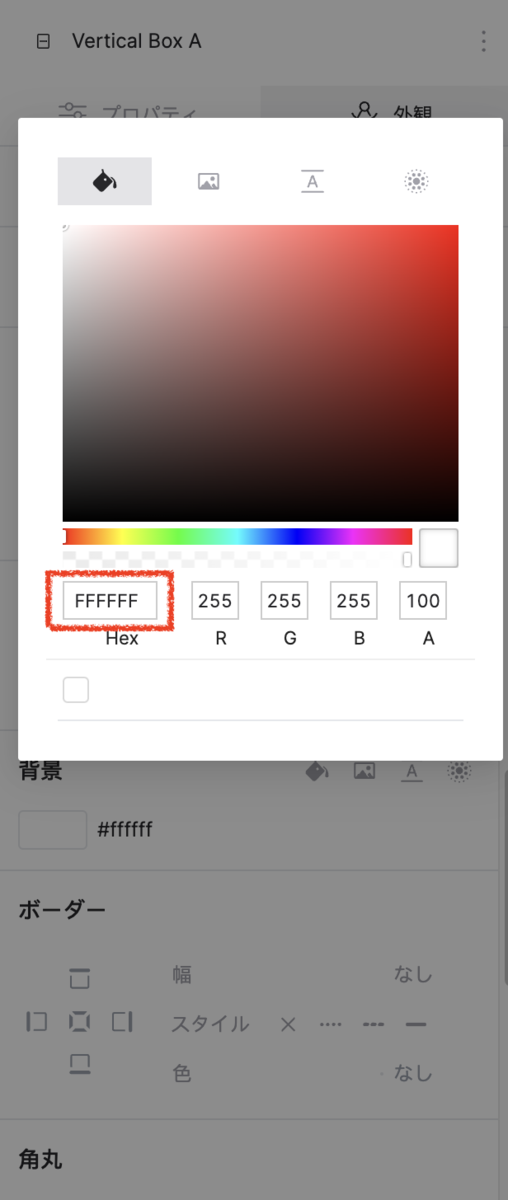Image resolution: width=508 pixels, height=1200 pixels.
Task: Switch to image background tab in popup
Action: [x=208, y=181]
